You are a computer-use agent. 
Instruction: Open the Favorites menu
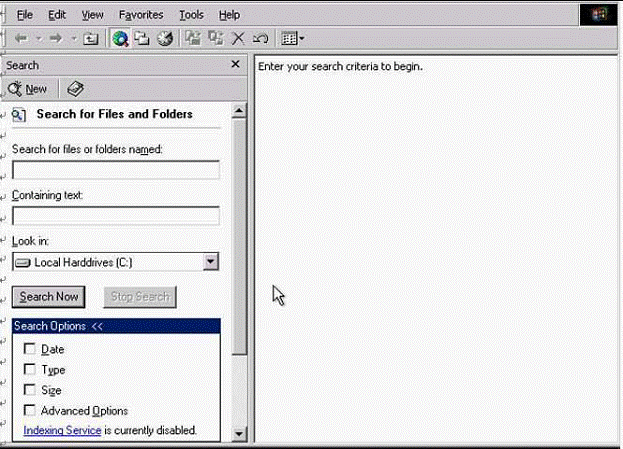(141, 15)
